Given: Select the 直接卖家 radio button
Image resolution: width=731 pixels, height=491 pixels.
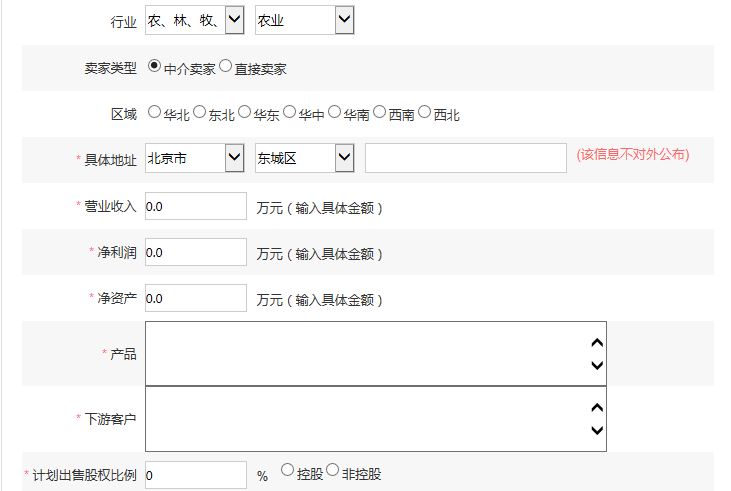Looking at the screenshot, I should coord(225,66).
